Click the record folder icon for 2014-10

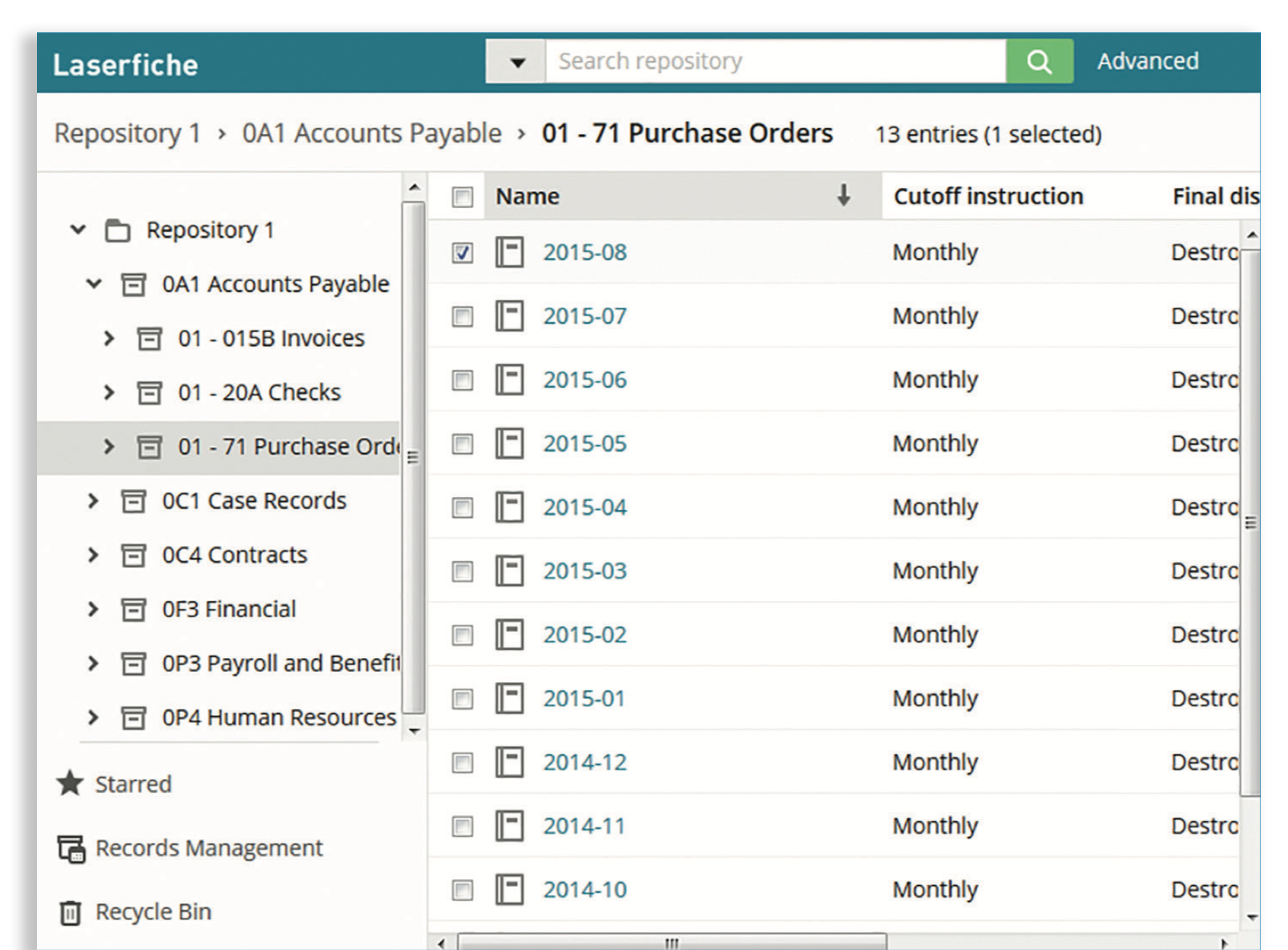[509, 890]
